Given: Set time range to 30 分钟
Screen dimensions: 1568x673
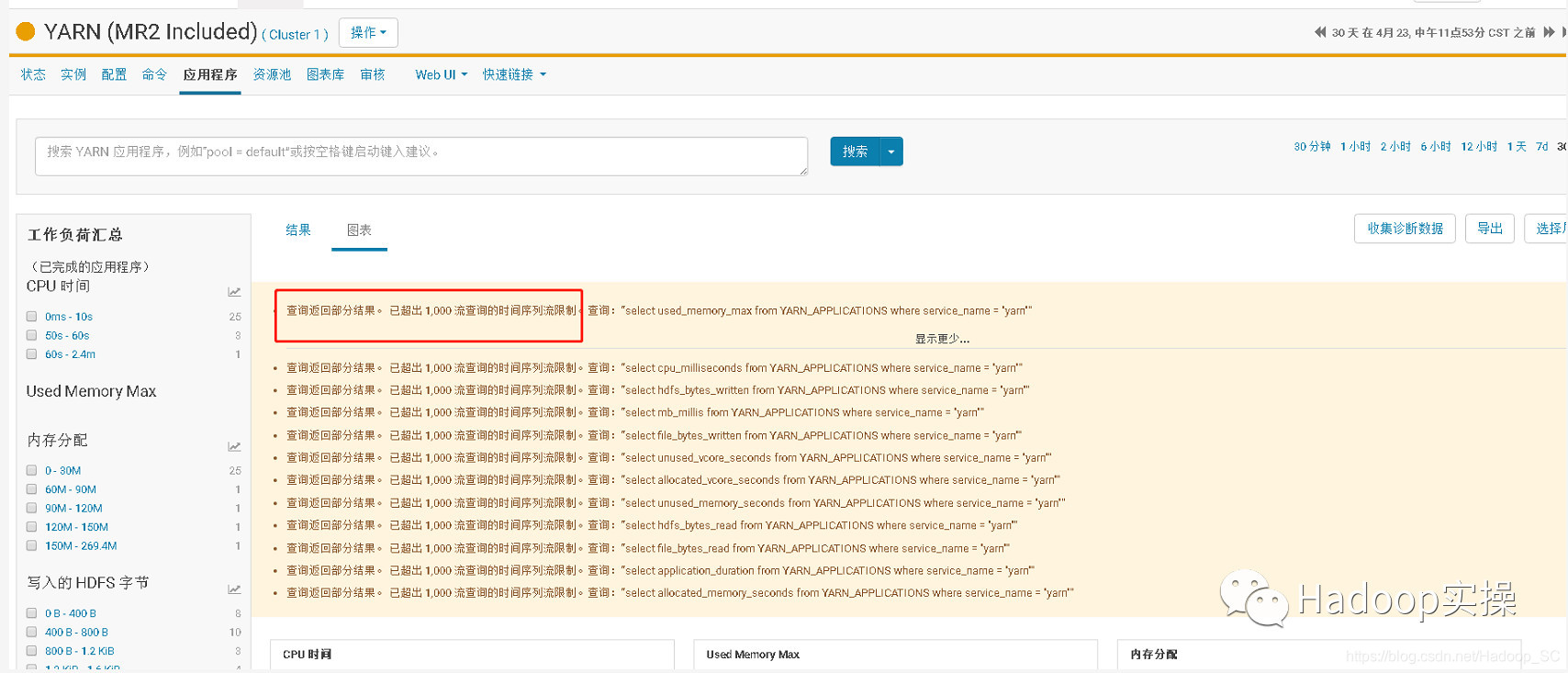Looking at the screenshot, I should 1312,147.
